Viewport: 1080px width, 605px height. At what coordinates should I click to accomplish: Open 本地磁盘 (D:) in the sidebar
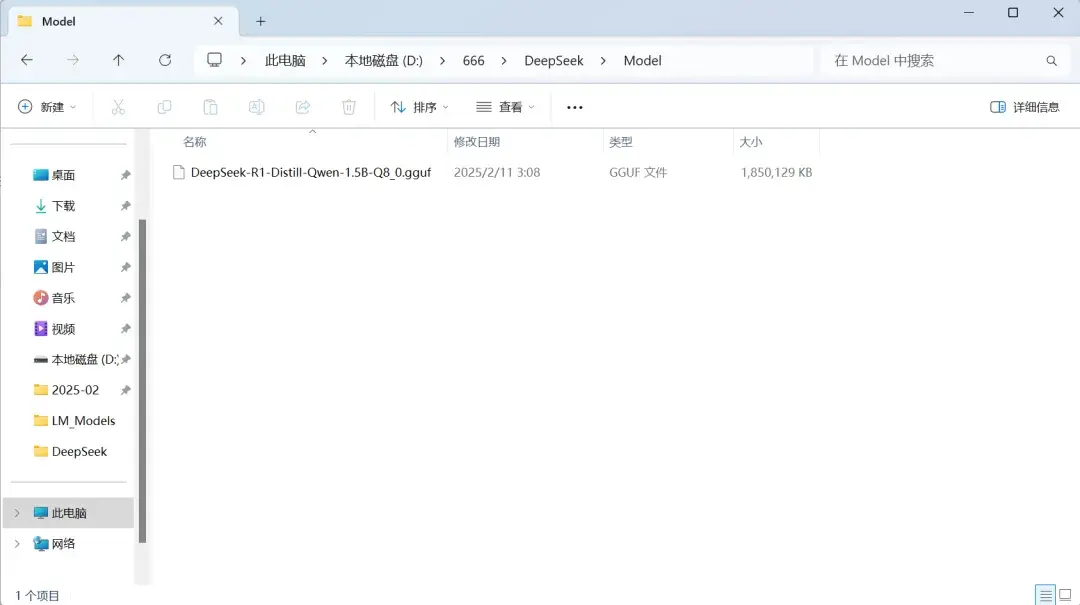85,360
